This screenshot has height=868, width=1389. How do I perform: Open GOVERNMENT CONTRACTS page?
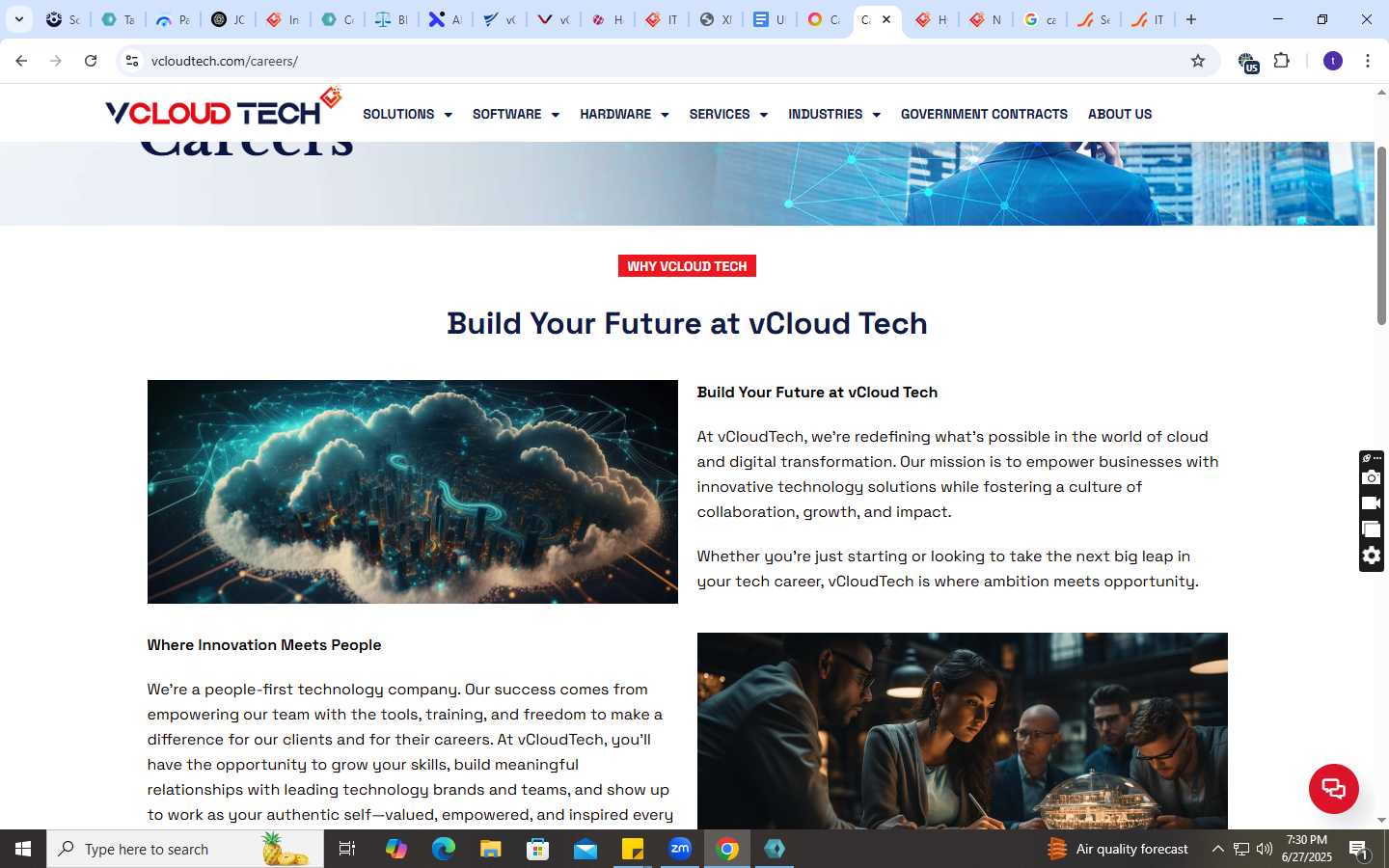[x=984, y=114]
